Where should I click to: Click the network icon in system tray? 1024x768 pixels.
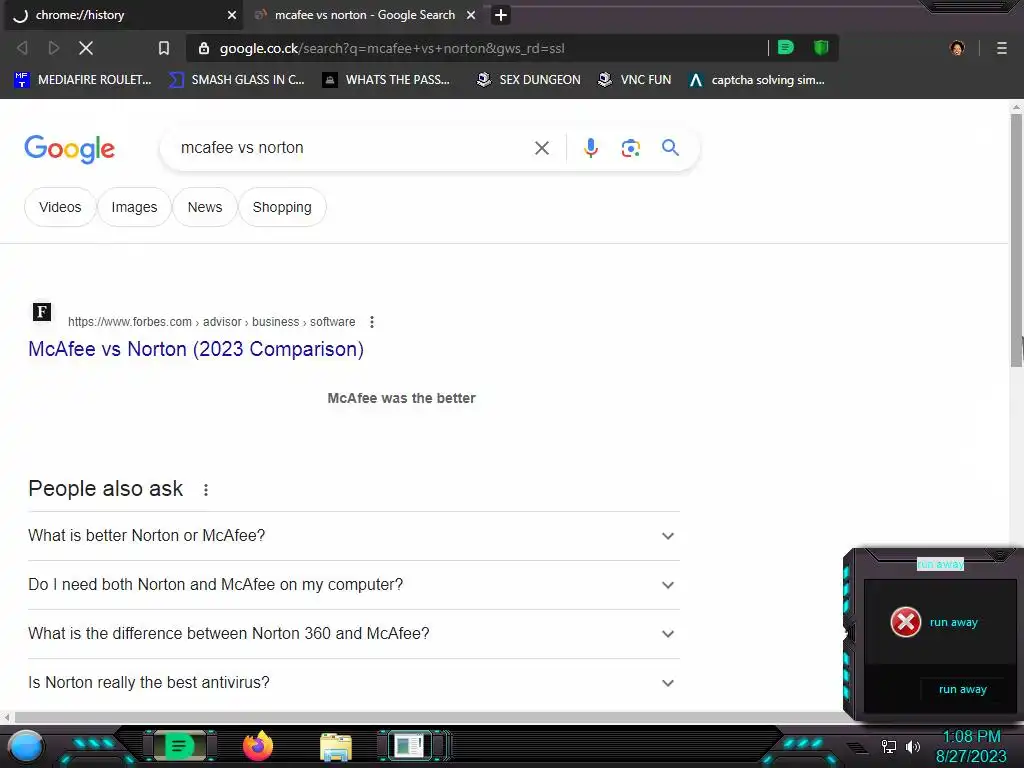coord(889,747)
